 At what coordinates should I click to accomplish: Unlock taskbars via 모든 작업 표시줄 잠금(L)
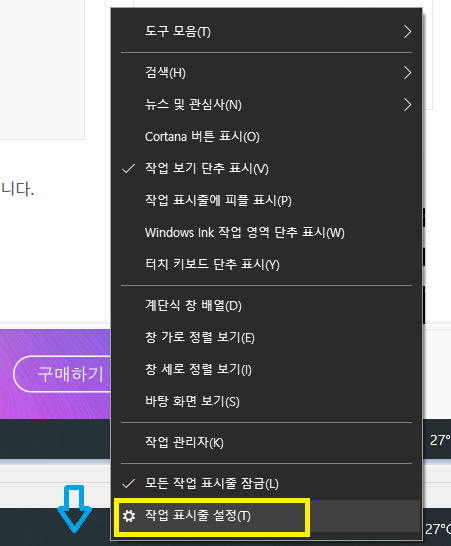266,484
